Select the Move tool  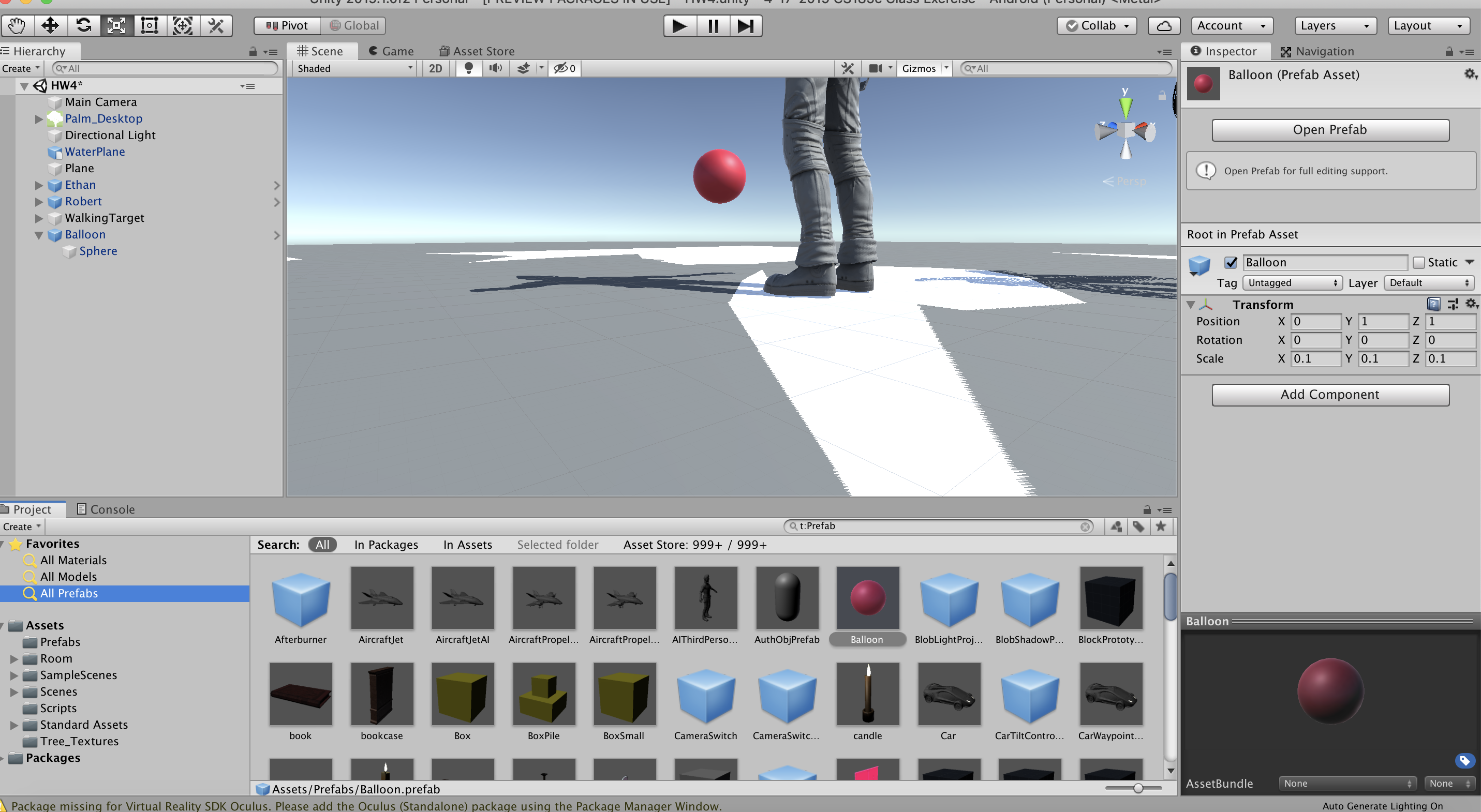pyautogui.click(x=50, y=26)
